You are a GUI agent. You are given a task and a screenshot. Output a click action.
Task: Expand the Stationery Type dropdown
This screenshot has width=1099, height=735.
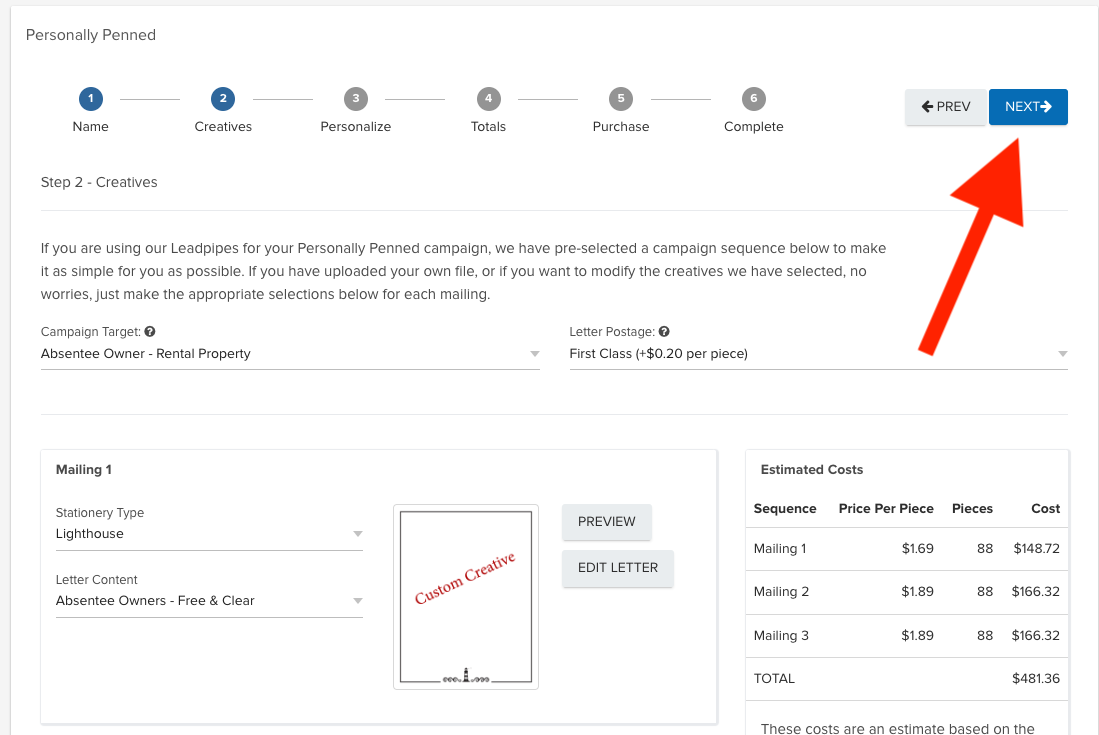[x=209, y=534]
